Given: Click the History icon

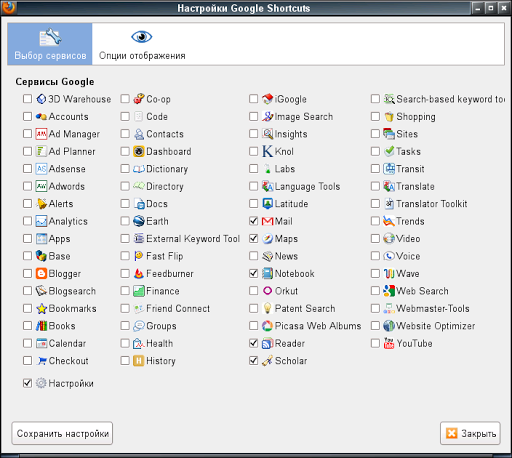Looking at the screenshot, I should pyautogui.click(x=139, y=361).
